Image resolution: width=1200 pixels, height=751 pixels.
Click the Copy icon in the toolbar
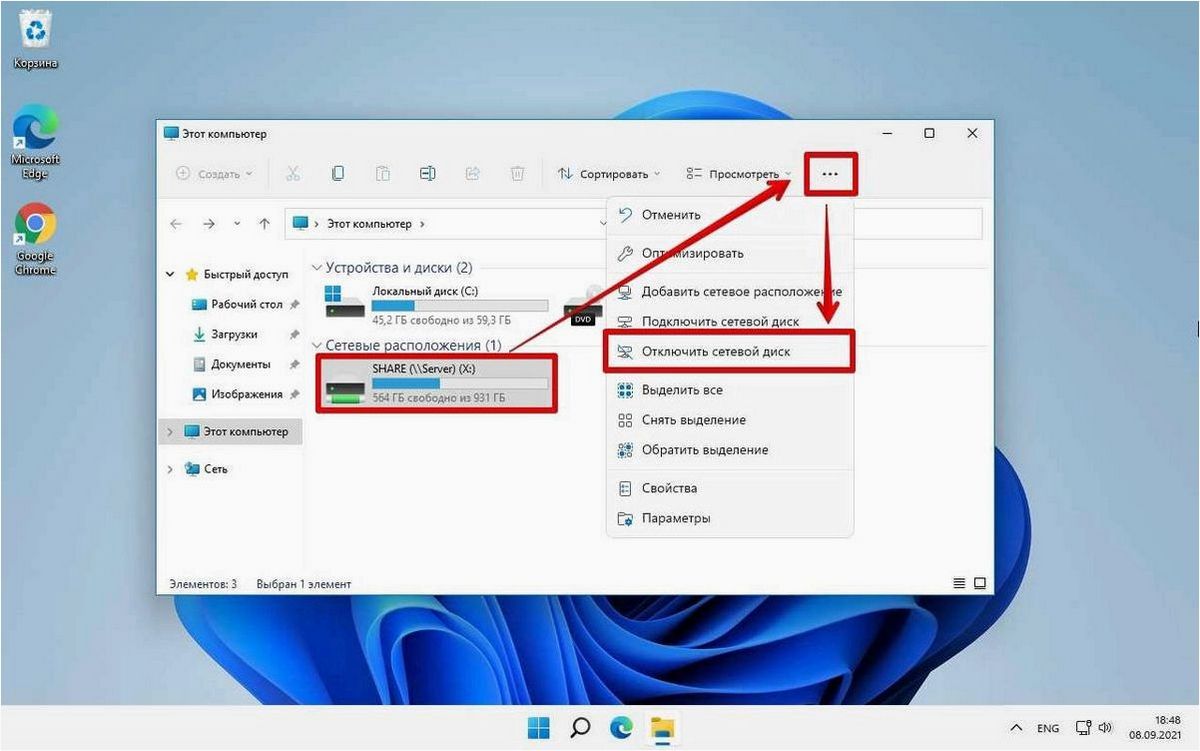[x=338, y=173]
